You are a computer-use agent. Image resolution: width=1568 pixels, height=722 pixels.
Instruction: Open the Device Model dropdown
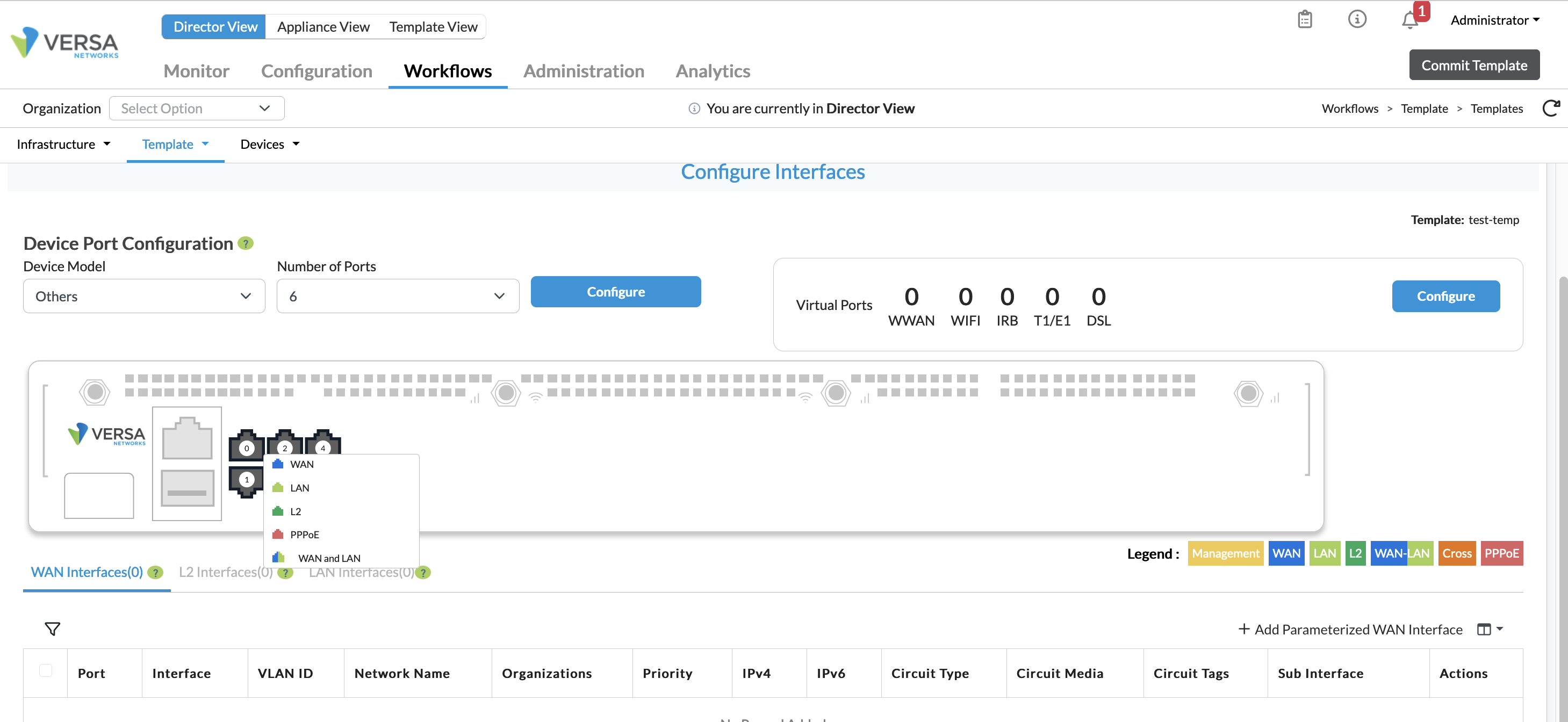pos(144,296)
